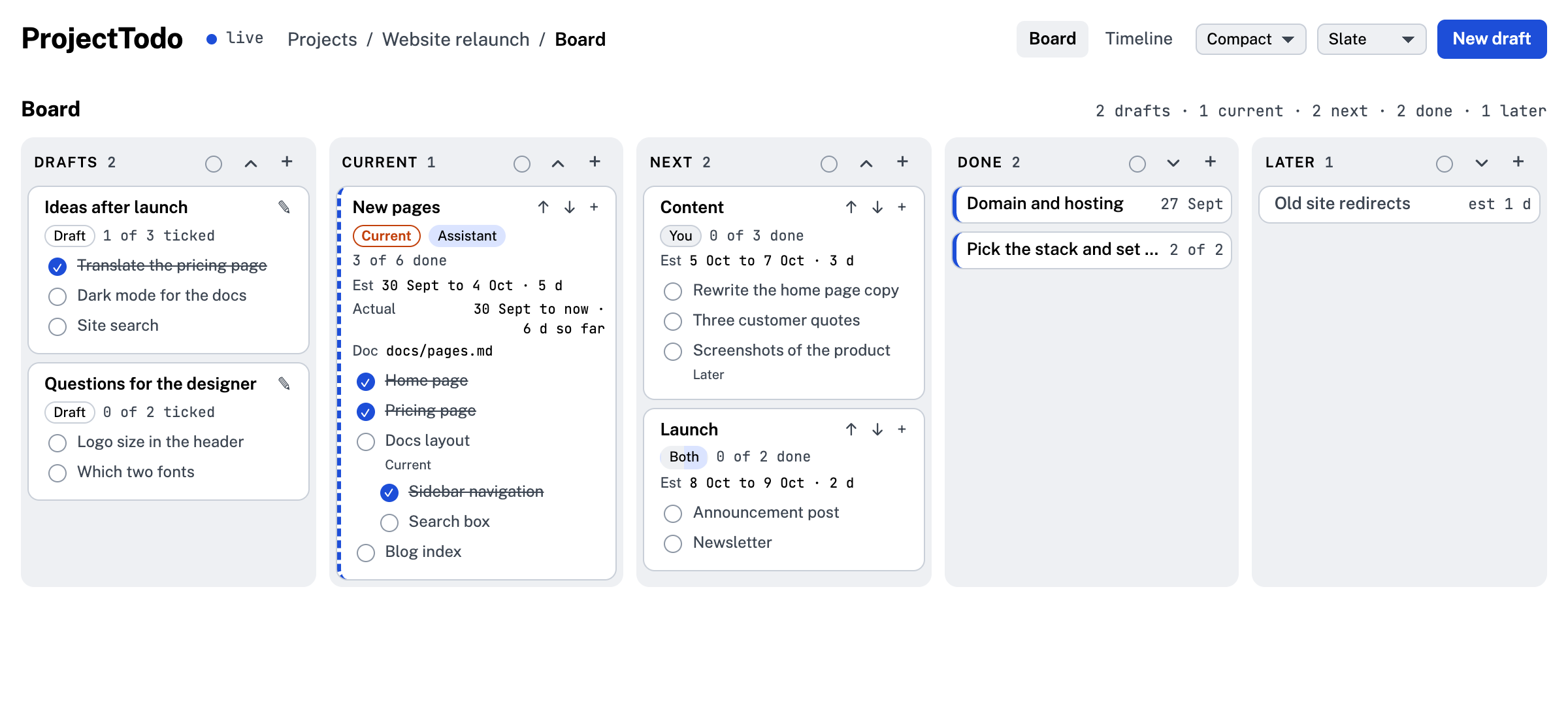Open Pick the stack and set card
The width and height of the screenshot is (1568, 706).
point(1092,250)
